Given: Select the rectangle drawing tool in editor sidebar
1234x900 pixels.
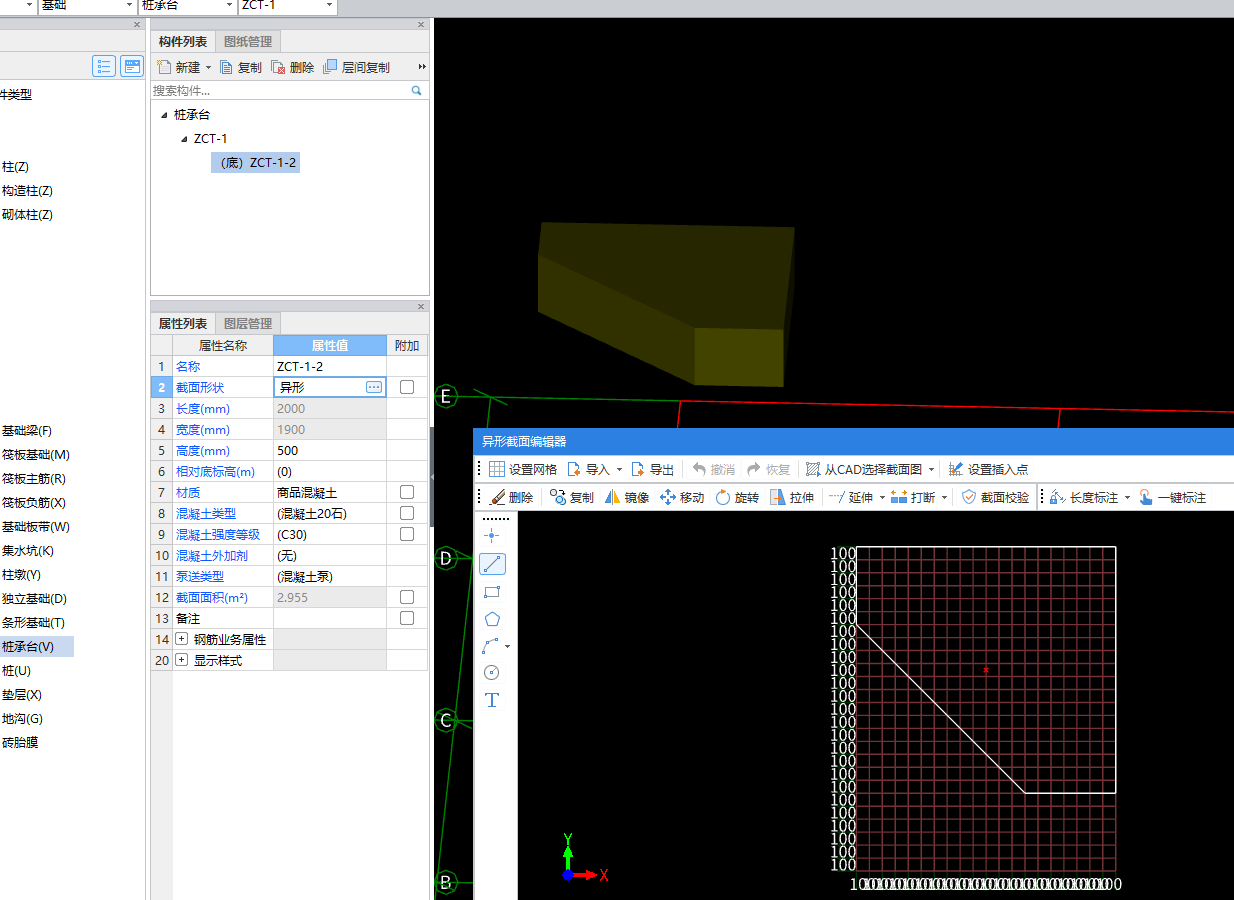Looking at the screenshot, I should tap(491, 592).
